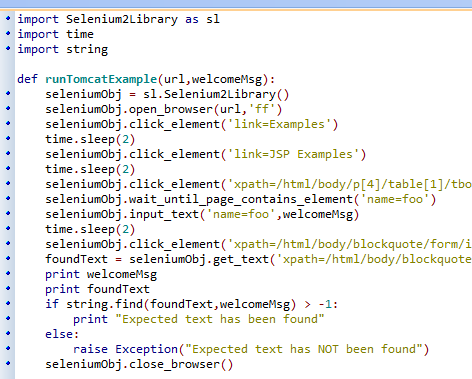Click the close_browser() call
Image resolution: width=472 pixels, height=379 pixels.
[181, 364]
